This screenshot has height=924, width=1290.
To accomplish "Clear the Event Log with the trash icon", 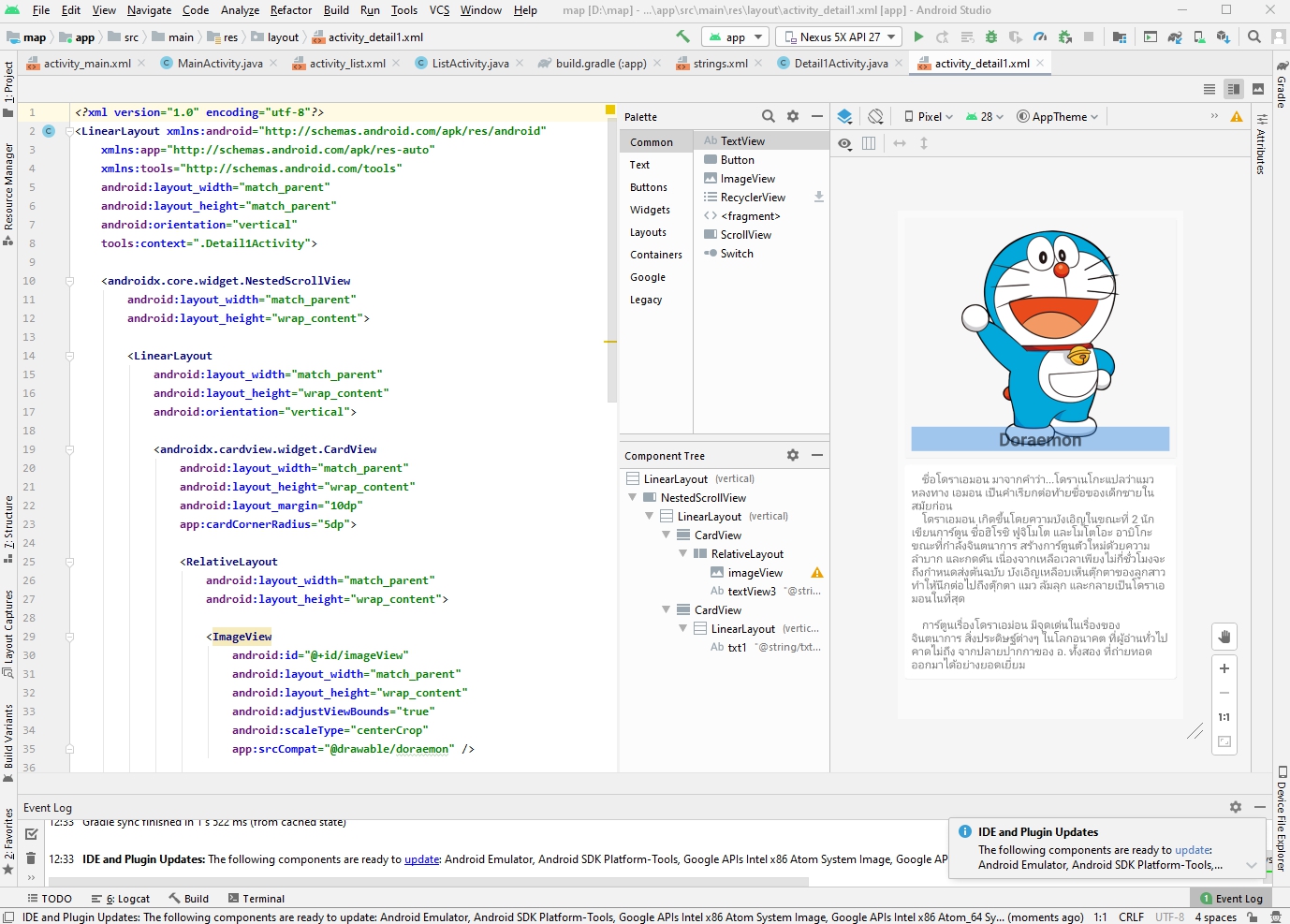I will (x=31, y=858).
